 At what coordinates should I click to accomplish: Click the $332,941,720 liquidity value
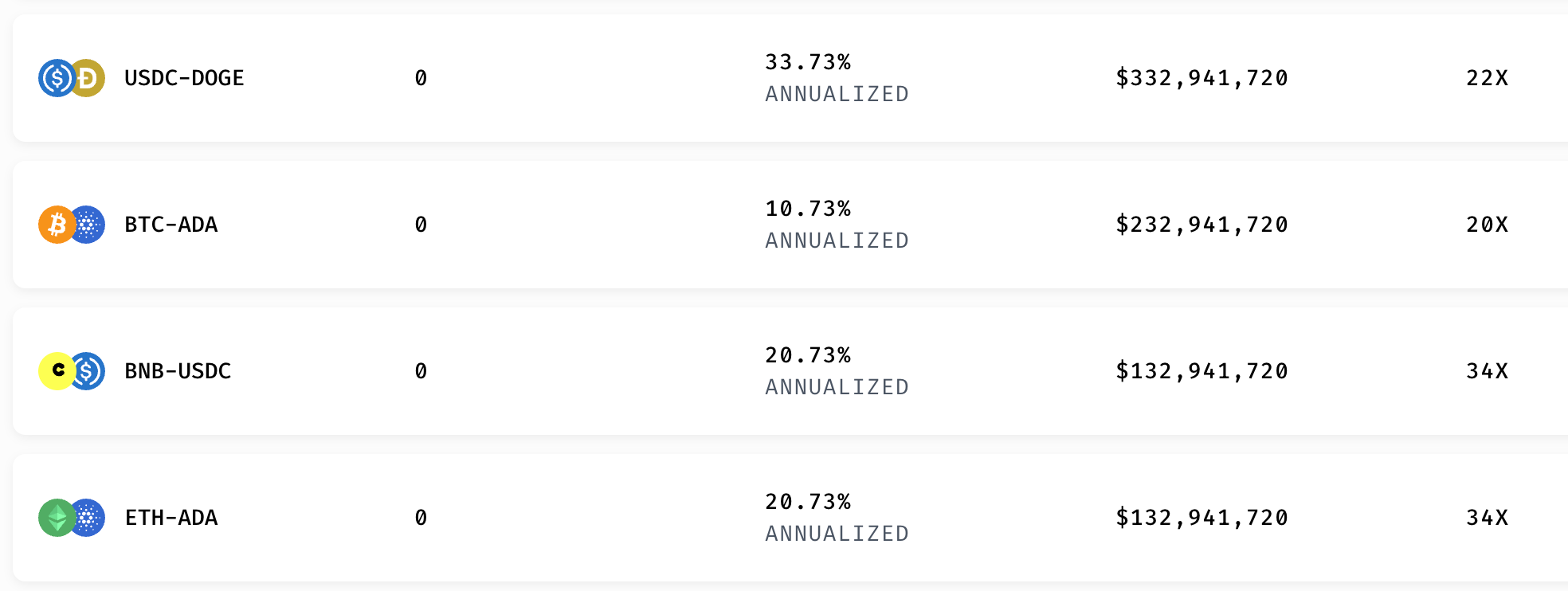pos(1201,78)
